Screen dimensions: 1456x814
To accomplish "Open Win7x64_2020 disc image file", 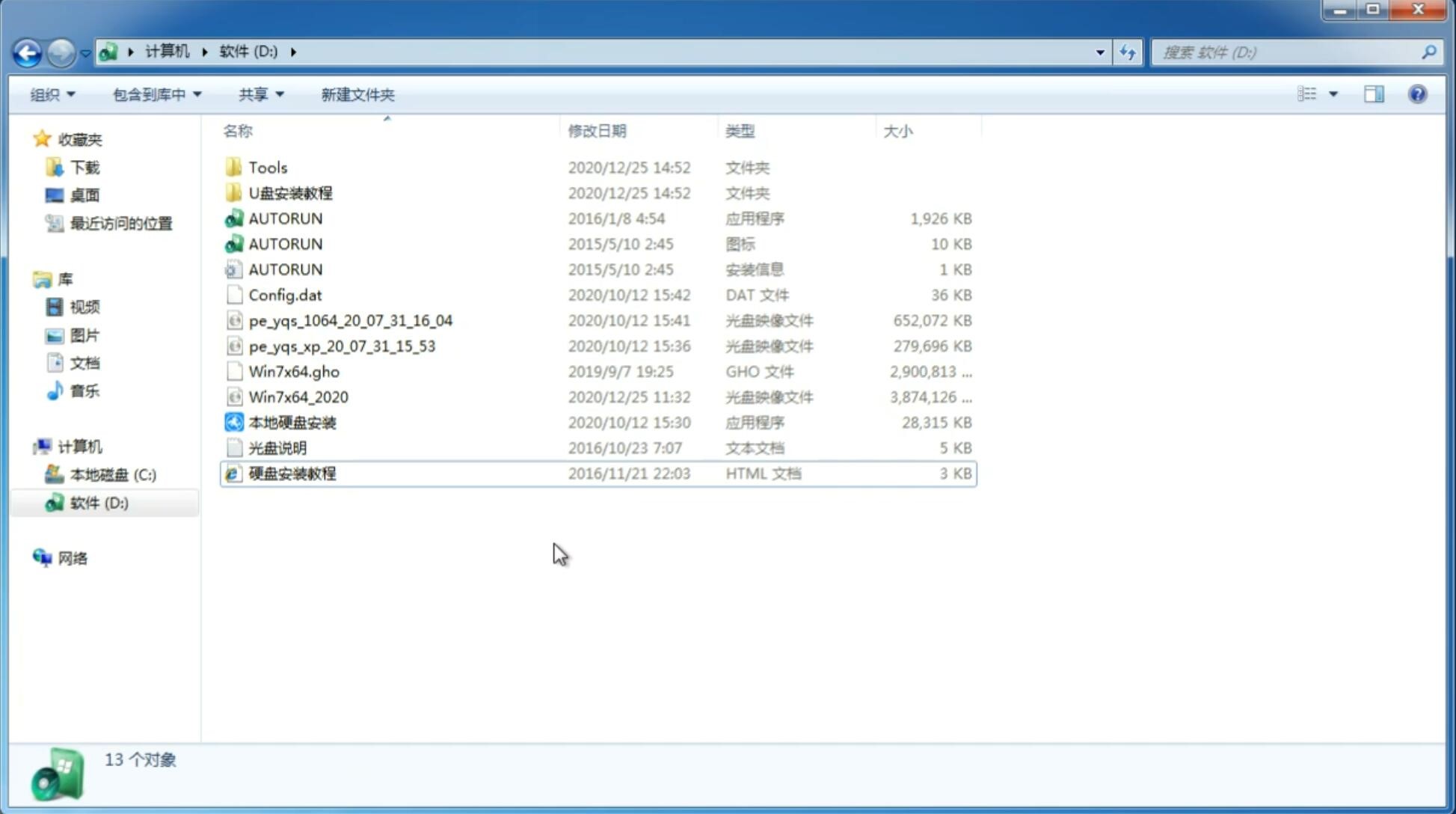I will click(x=297, y=397).
